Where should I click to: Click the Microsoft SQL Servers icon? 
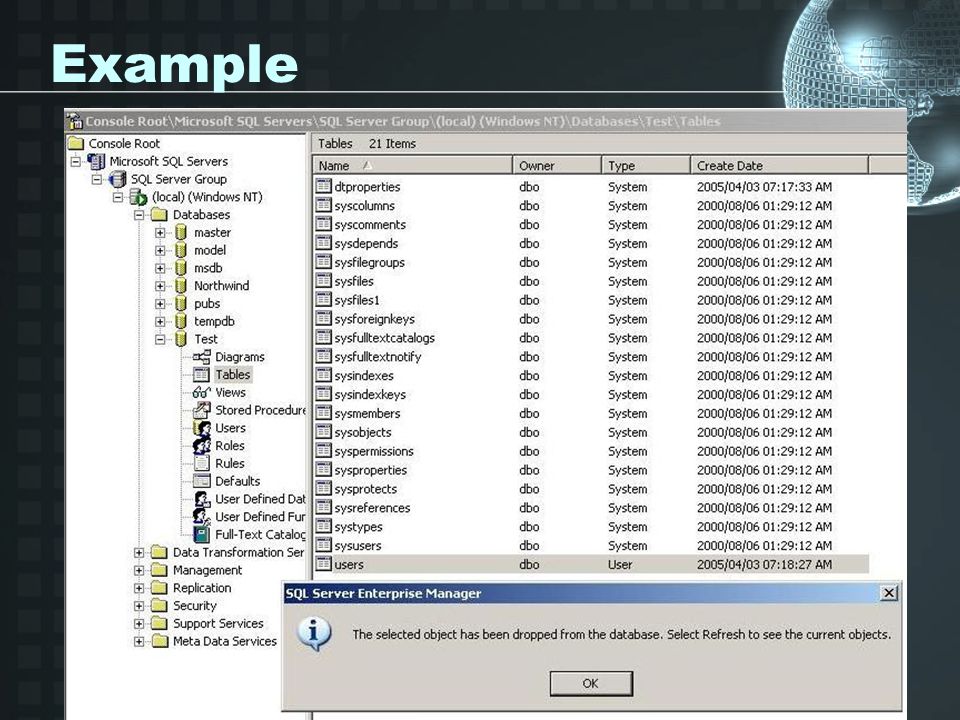point(96,162)
